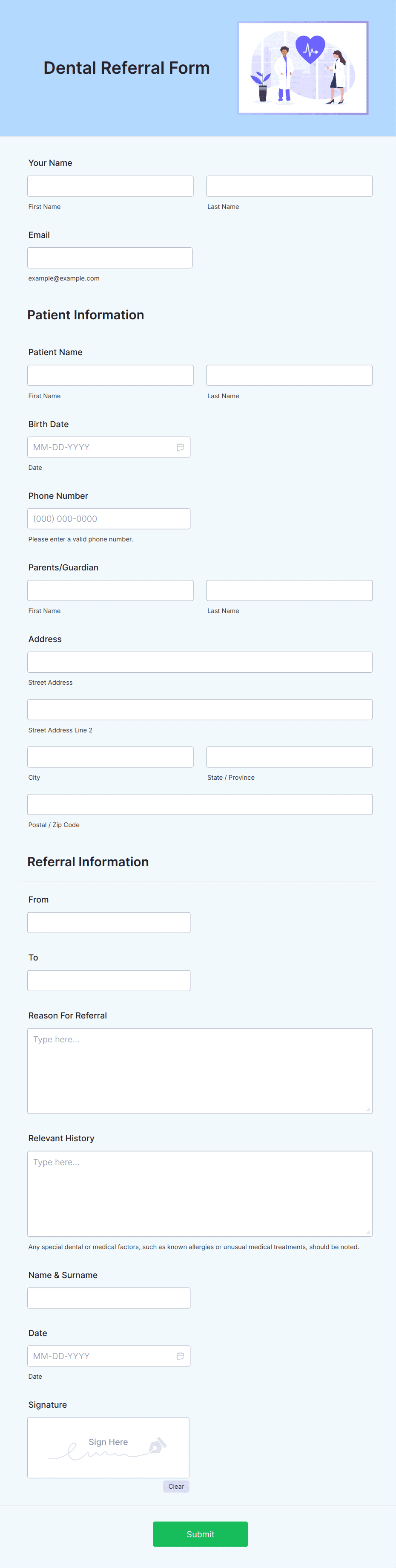The image size is (396, 1568).
Task: Open the calendar picker for the signature Date
Action: coord(180,1356)
